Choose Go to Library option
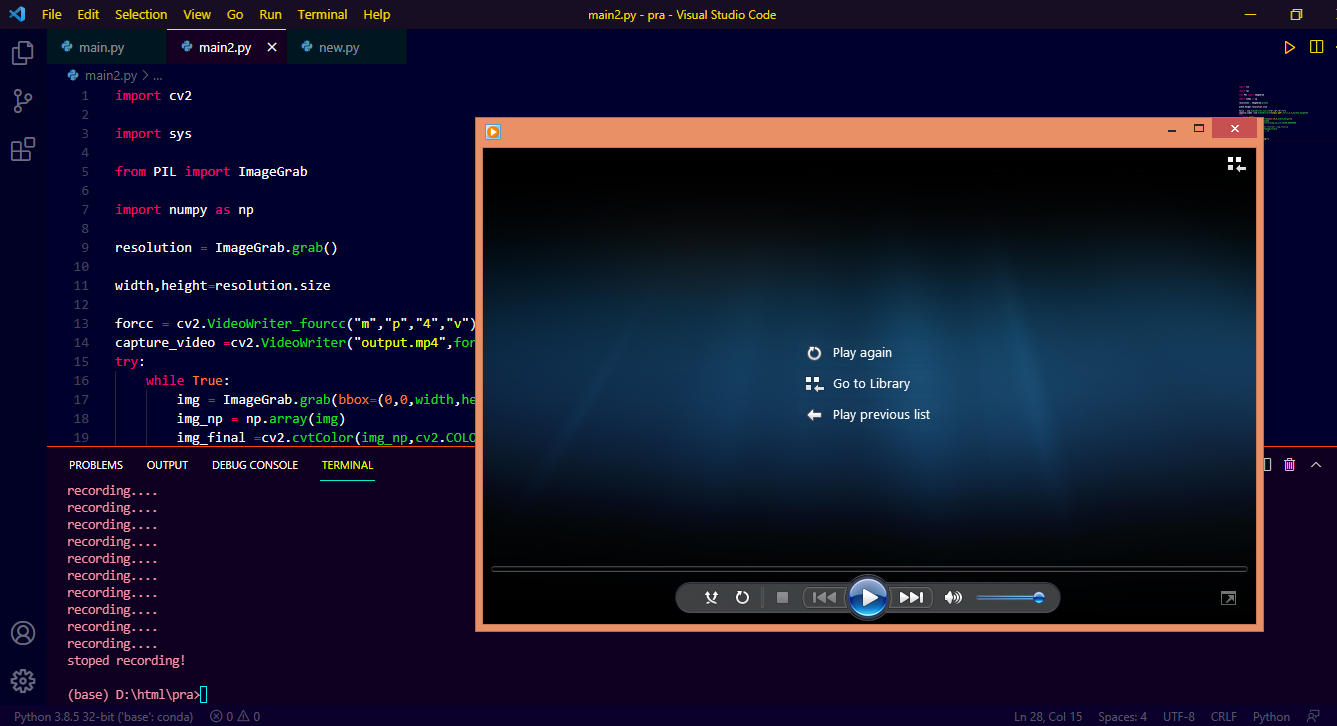The width and height of the screenshot is (1337, 726). 872,383
